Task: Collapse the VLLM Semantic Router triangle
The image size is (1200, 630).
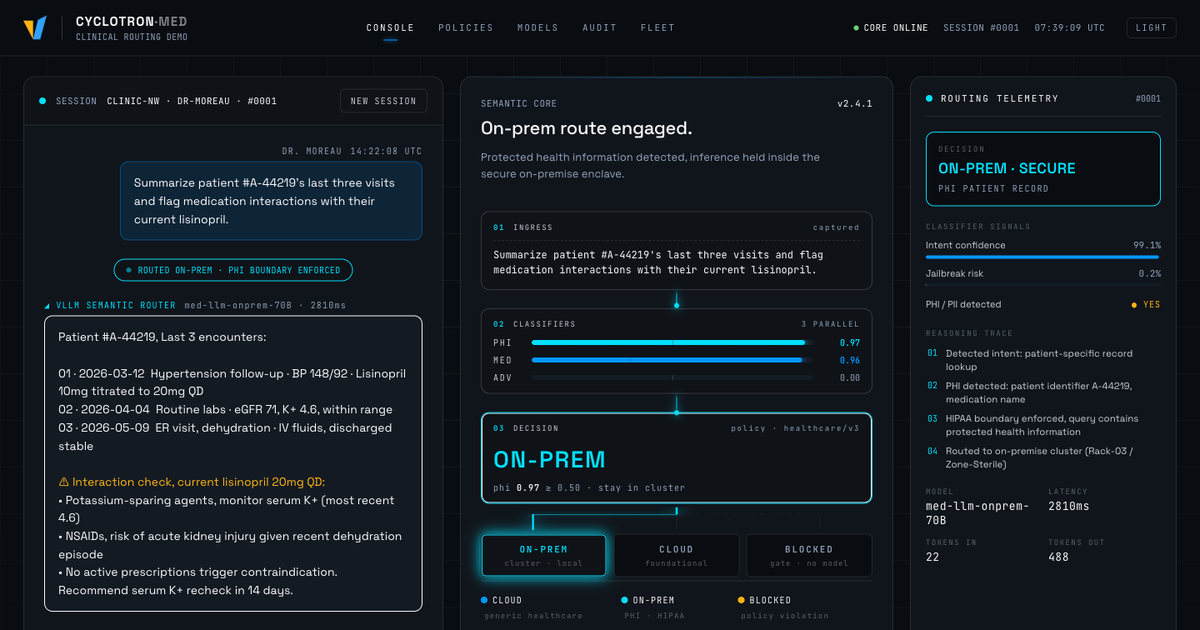Action: [x=47, y=305]
